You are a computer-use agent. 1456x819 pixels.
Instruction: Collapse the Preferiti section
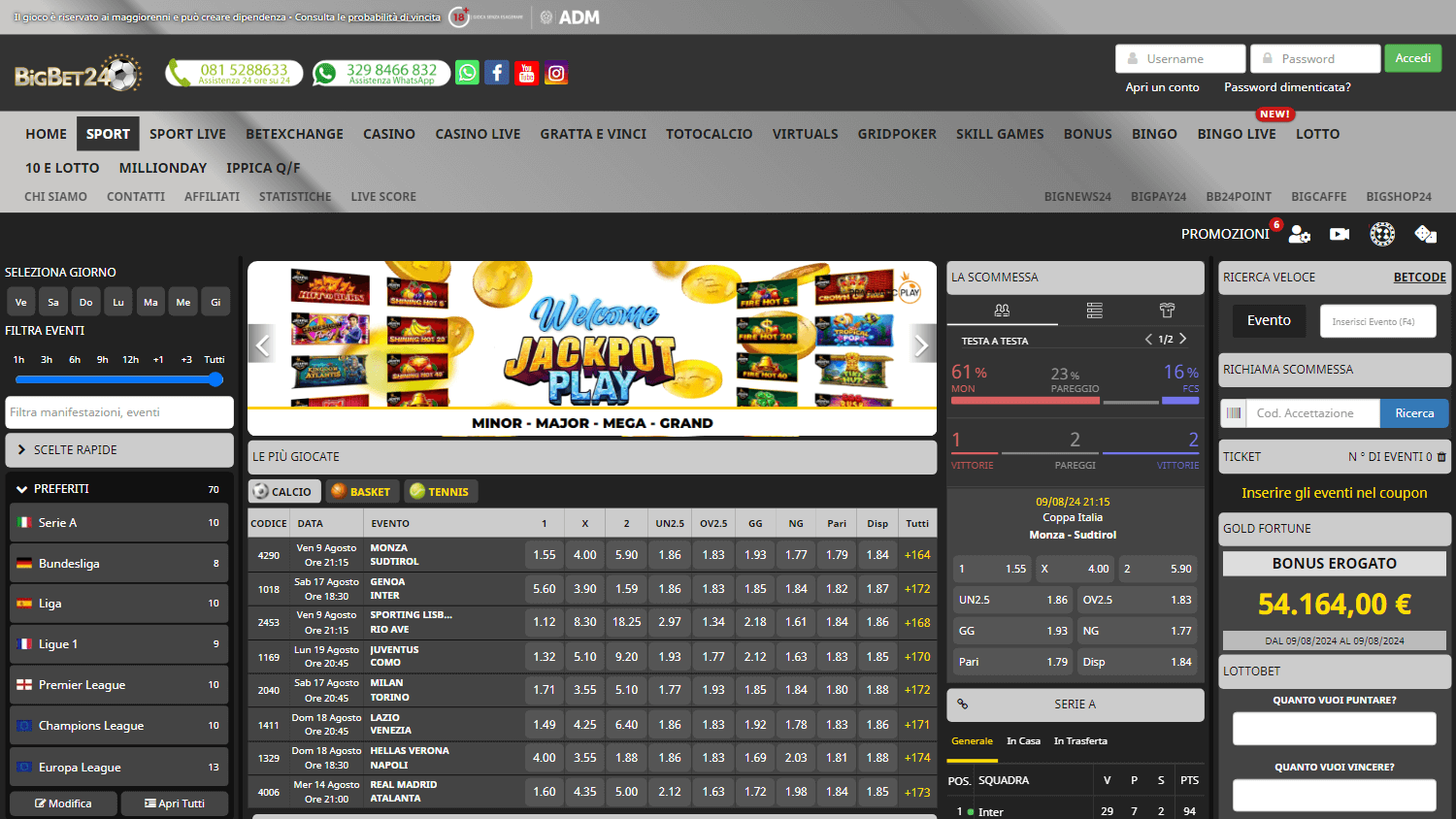(x=119, y=489)
